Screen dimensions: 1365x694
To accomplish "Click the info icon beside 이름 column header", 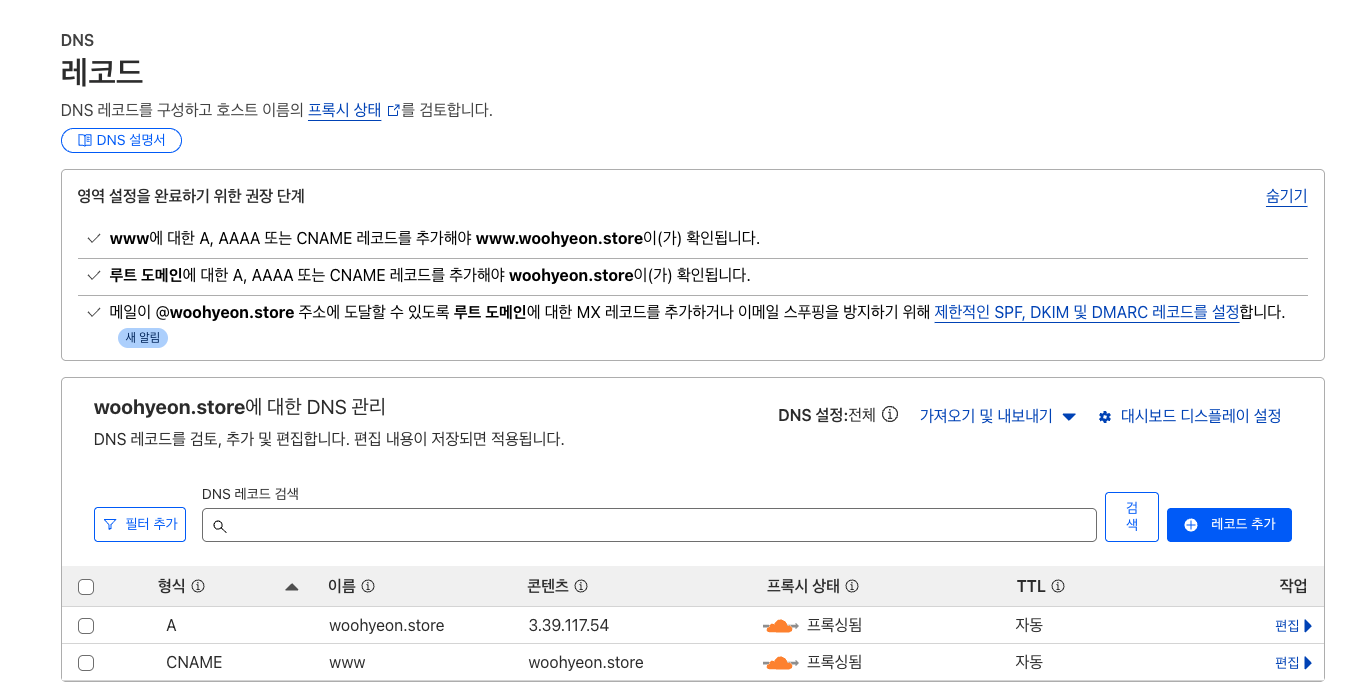I will point(368,586).
